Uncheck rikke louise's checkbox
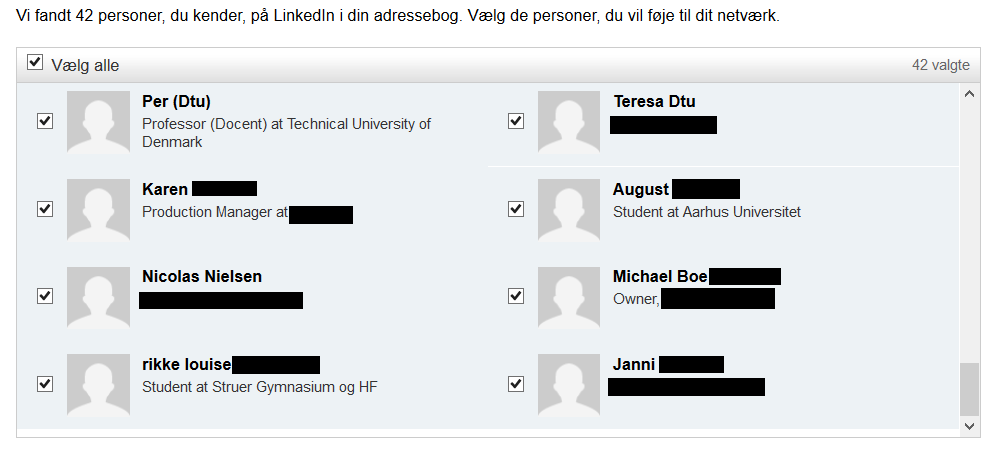Viewport: 991px width, 451px height. tap(44, 384)
